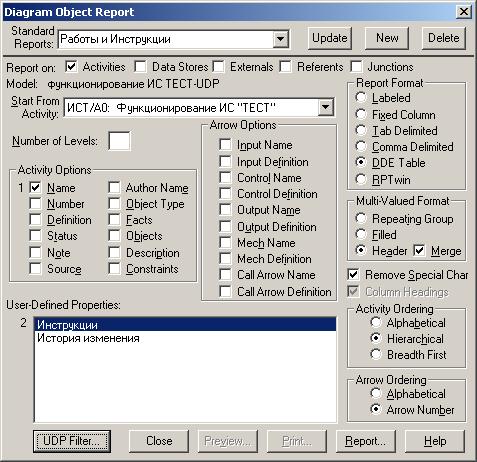Choose Hierarchical activity ordering
Screen dimensions: 477x462
click(376, 338)
